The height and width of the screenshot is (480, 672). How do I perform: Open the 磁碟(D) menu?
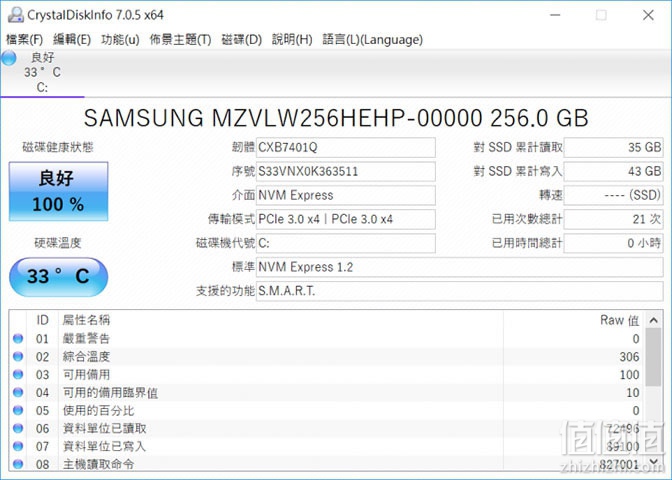pyautogui.click(x=242, y=39)
